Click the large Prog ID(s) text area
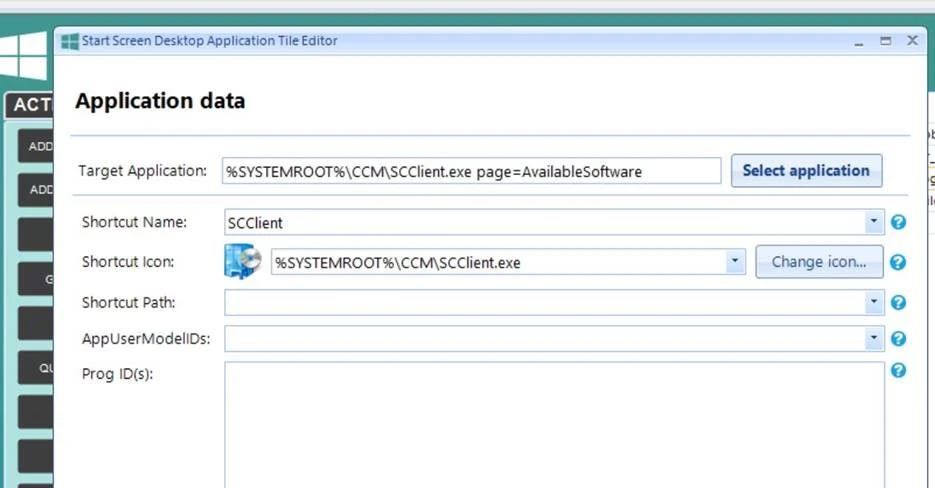 554,425
